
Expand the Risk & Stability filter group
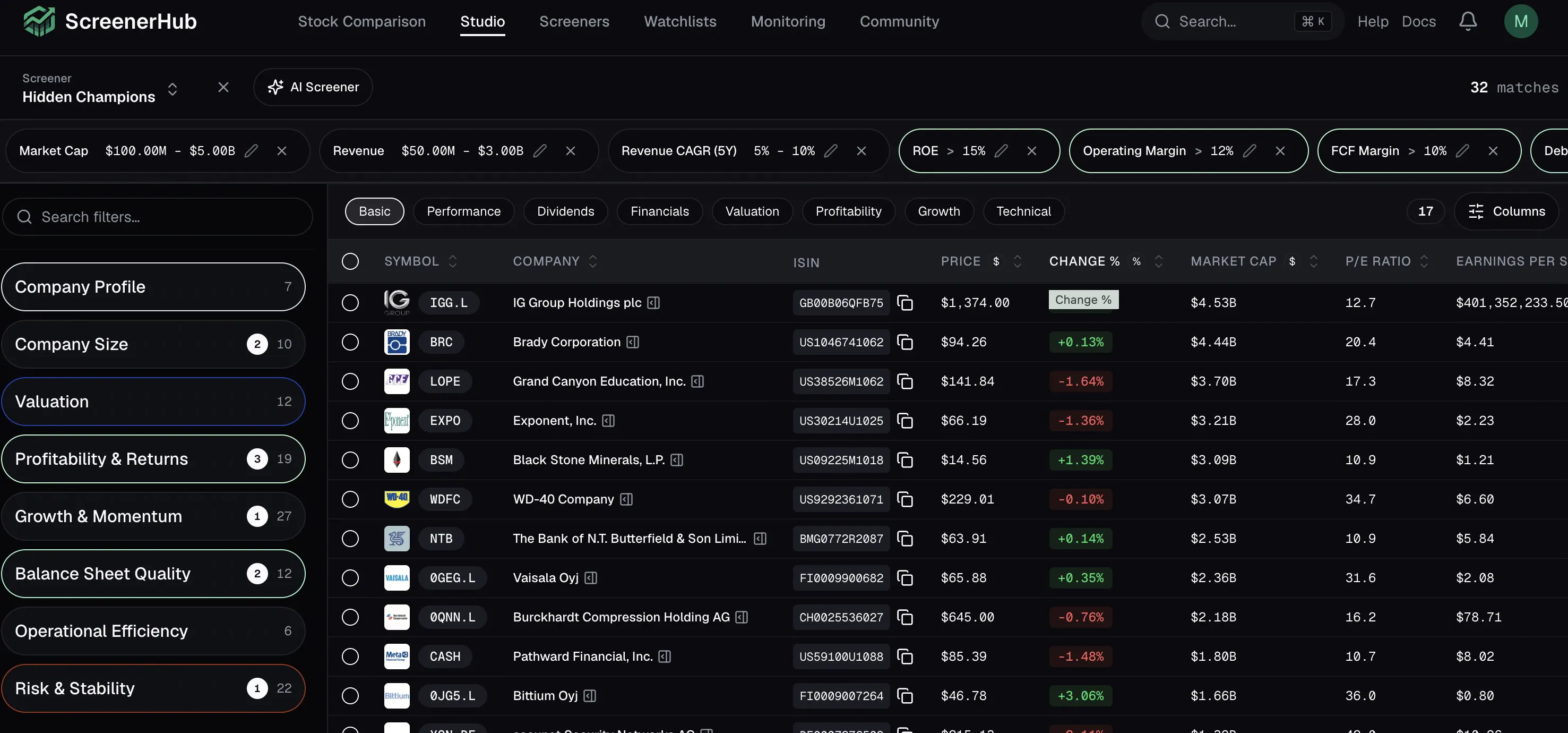point(153,688)
